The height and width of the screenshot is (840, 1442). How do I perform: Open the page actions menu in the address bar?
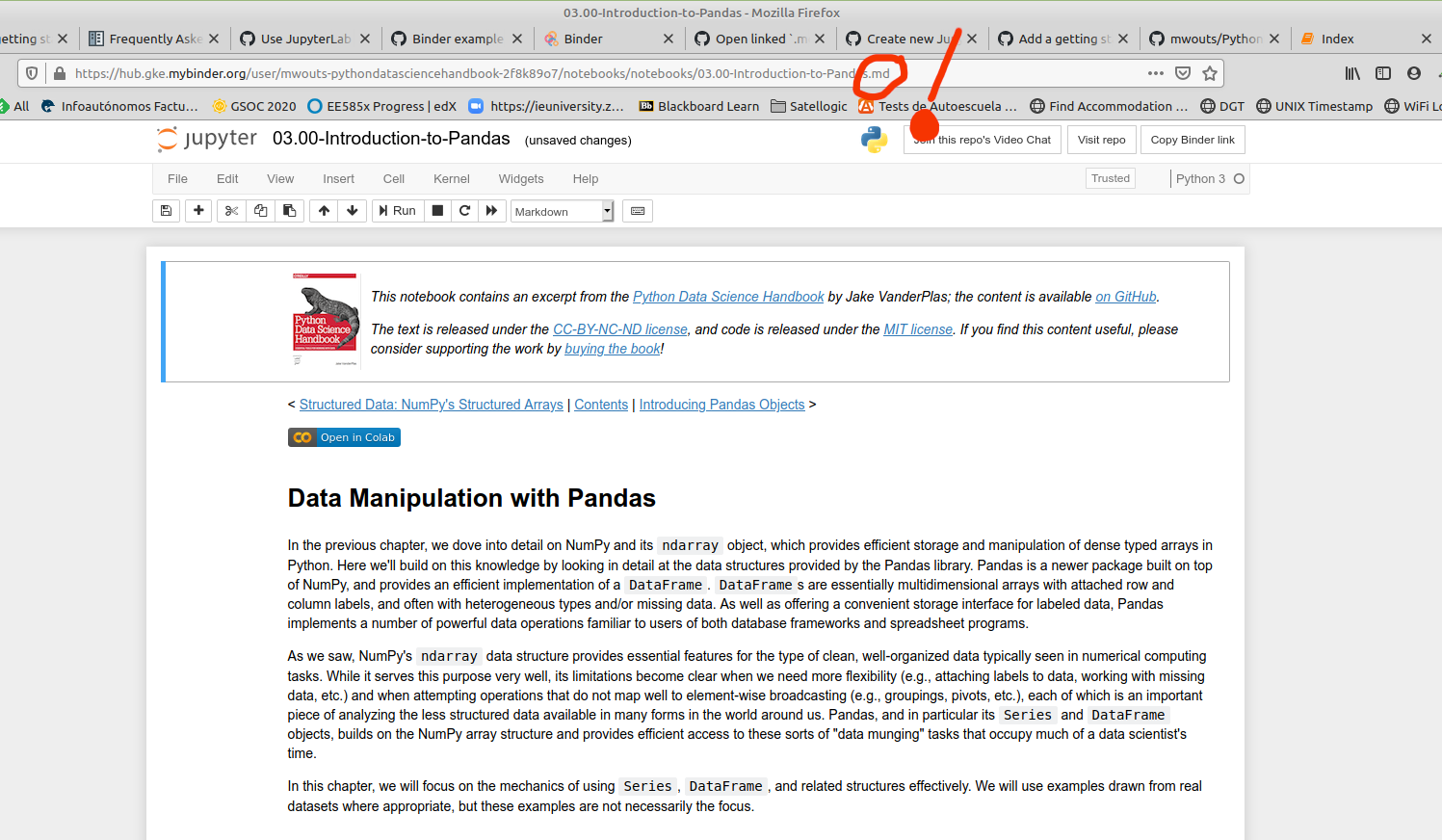click(1155, 72)
